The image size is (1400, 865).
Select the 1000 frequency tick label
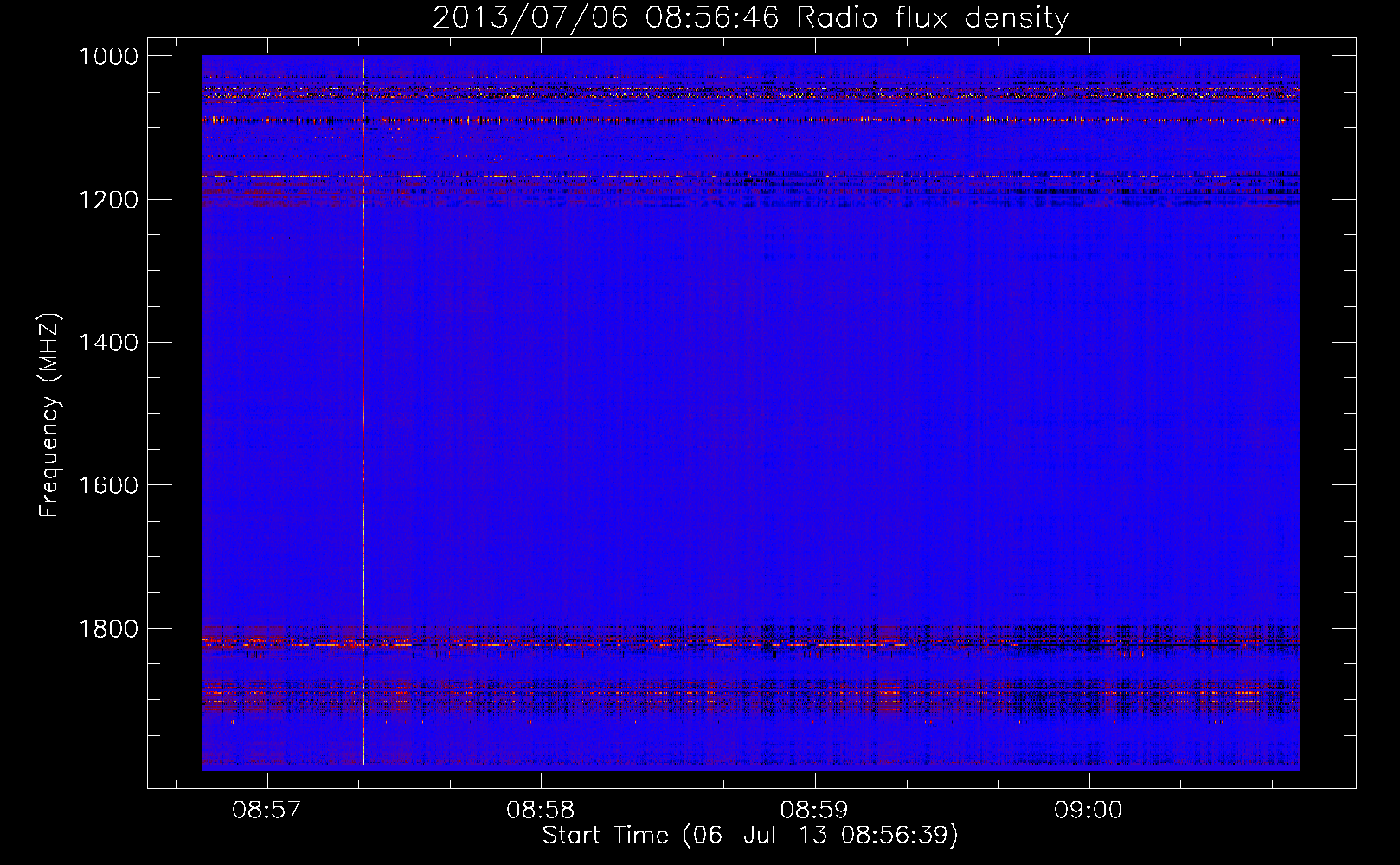click(108, 56)
